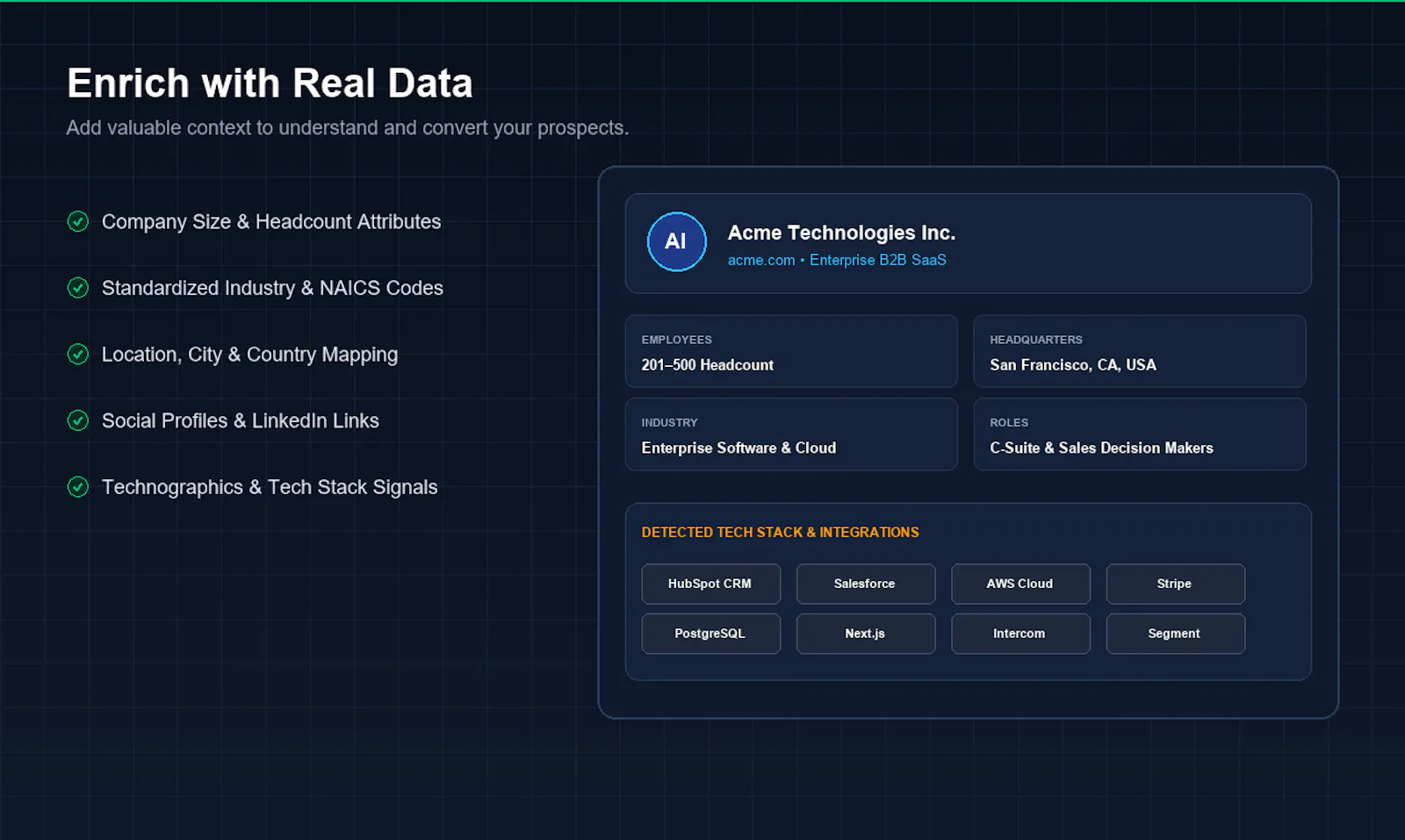Click the Detected Tech Stack & Integrations heading
This screenshot has height=840, width=1405.
click(x=780, y=532)
